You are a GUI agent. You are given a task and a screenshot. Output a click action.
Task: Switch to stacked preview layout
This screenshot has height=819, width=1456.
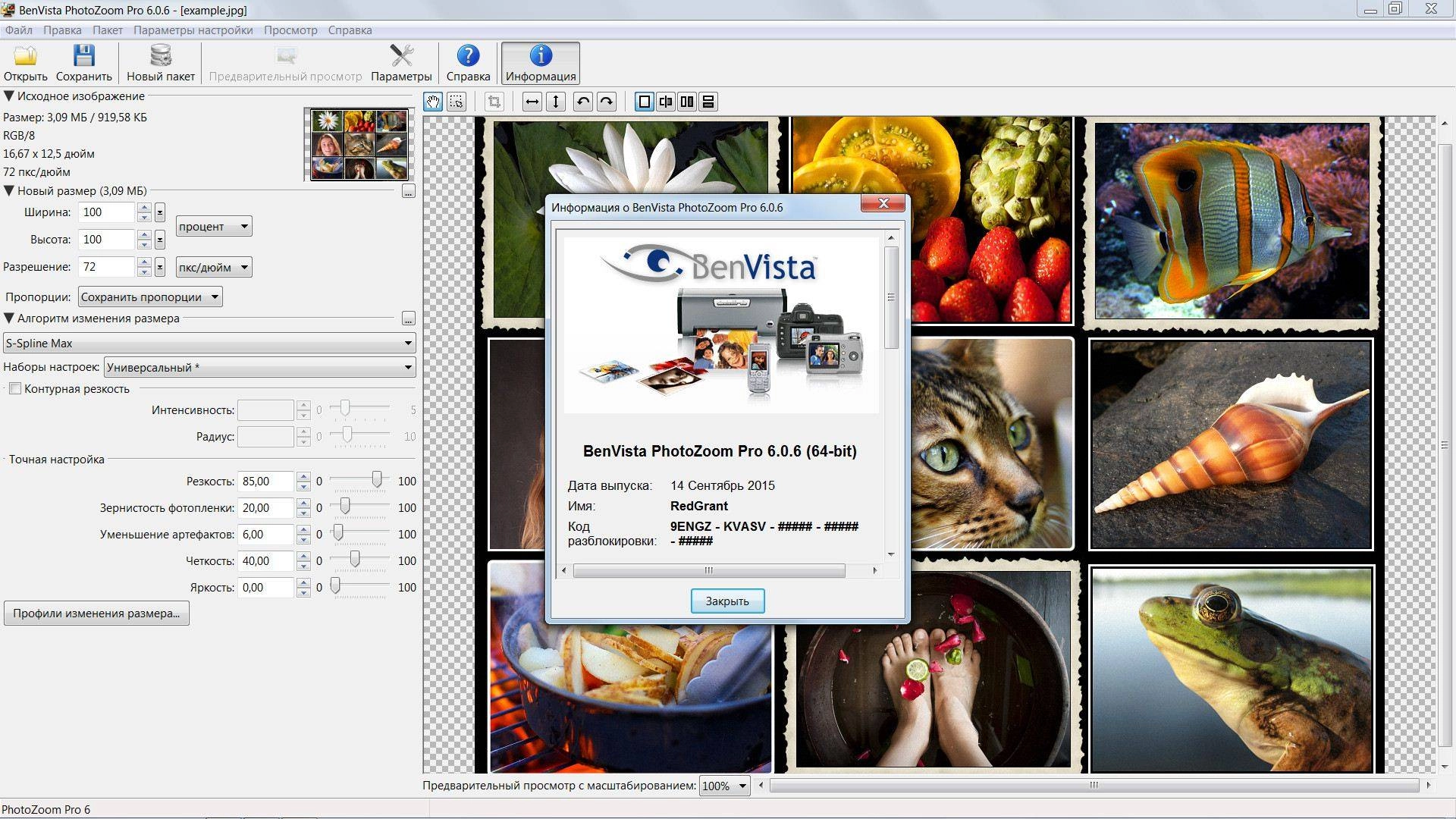(708, 102)
